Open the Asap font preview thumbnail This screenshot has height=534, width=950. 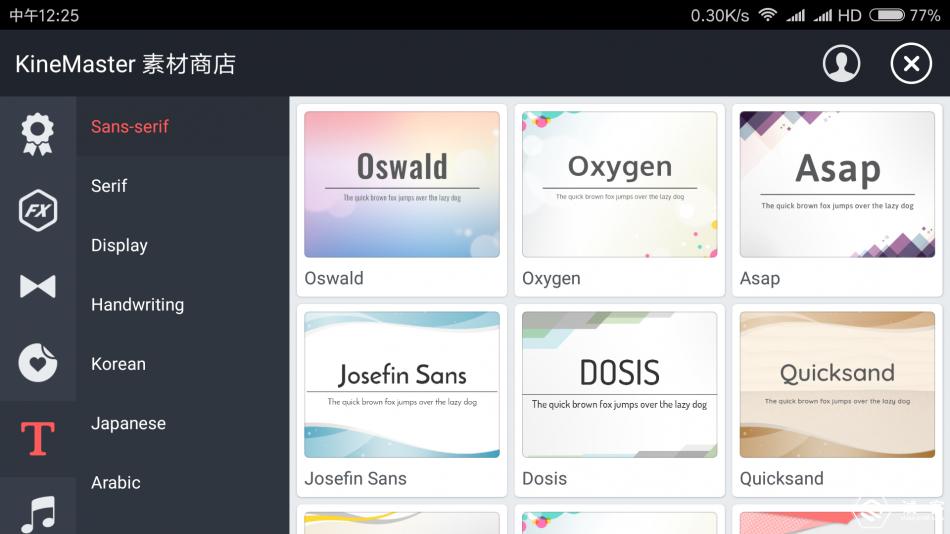point(837,184)
